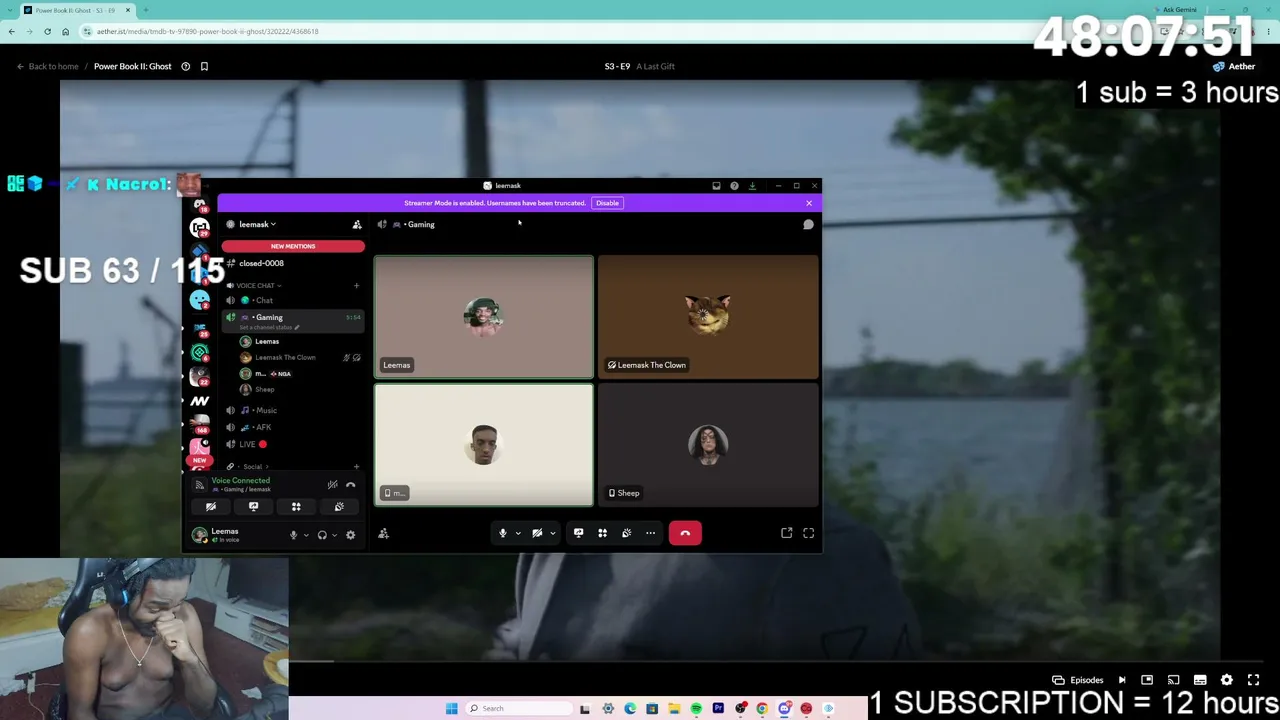1280x720 pixels.
Task: Share screen button in the voice panel
Action: [x=253, y=507]
